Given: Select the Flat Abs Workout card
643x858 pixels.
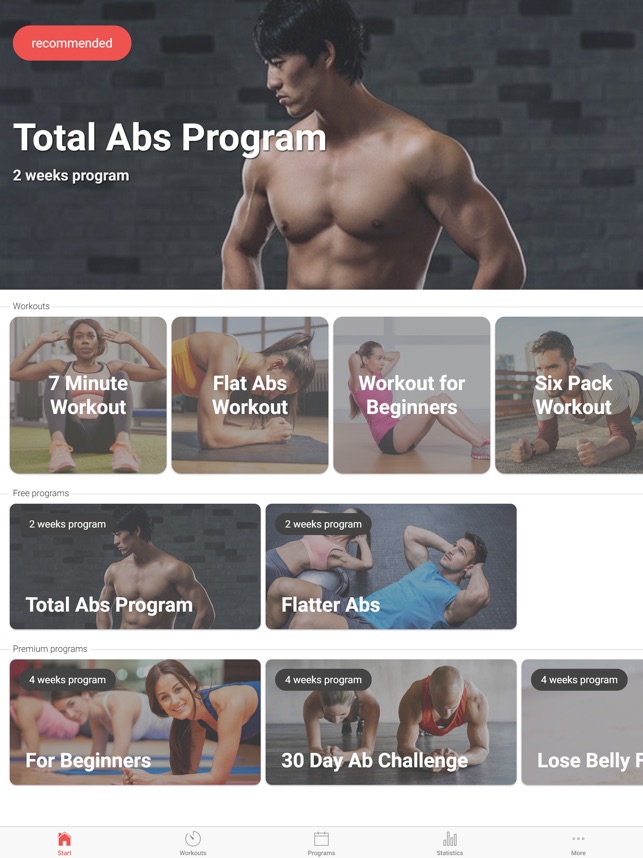Looking at the screenshot, I should pos(250,395).
